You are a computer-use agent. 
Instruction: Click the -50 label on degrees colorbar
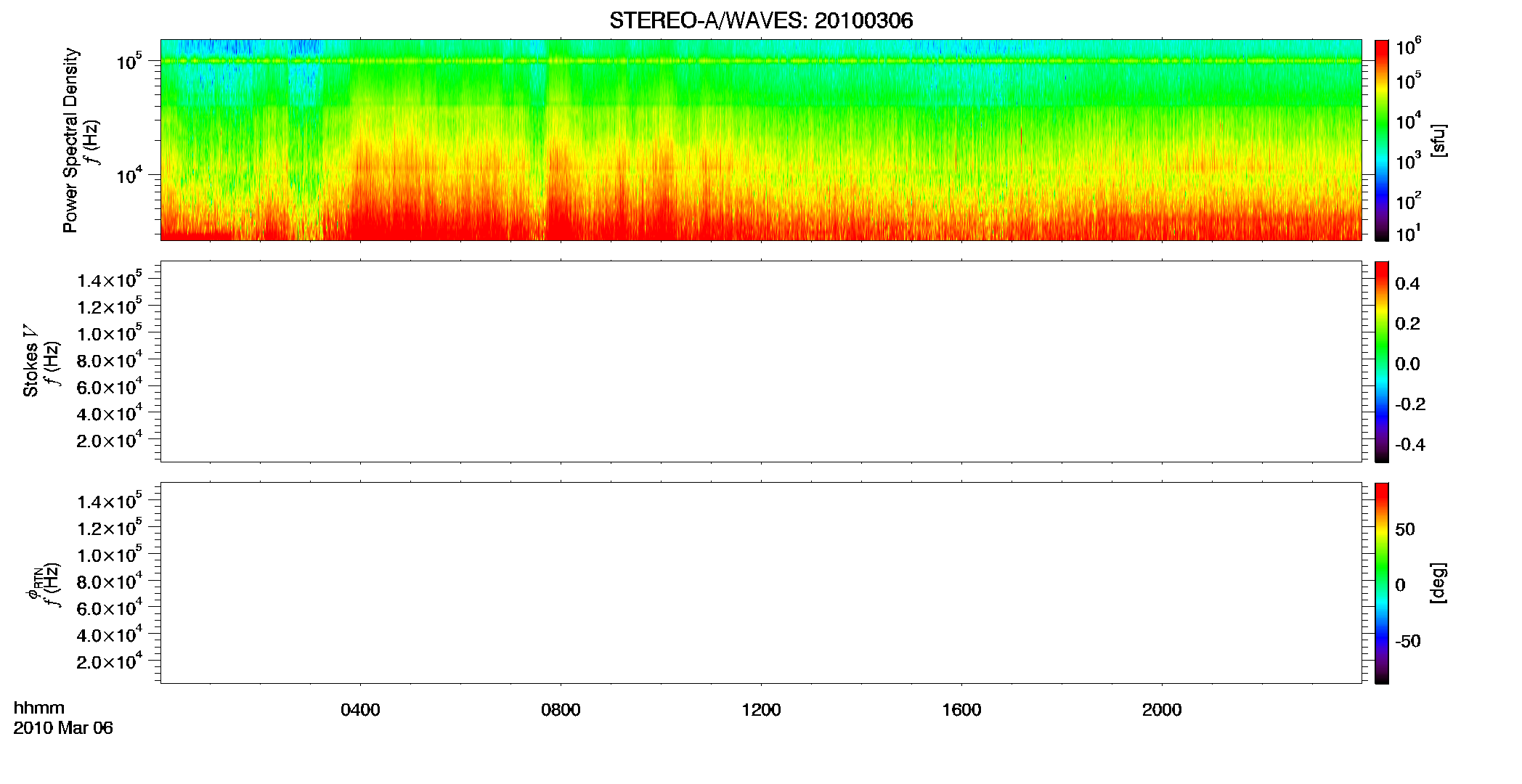(1408, 641)
